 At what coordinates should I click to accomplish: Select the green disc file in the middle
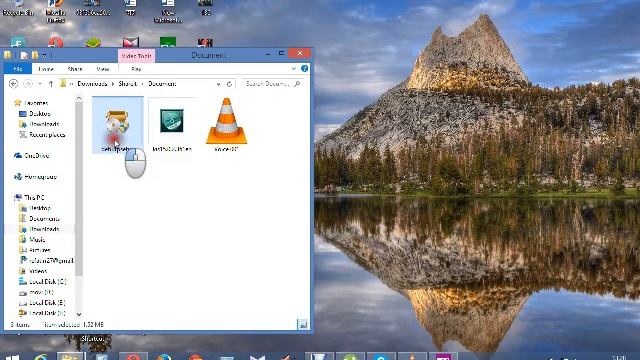(x=171, y=121)
